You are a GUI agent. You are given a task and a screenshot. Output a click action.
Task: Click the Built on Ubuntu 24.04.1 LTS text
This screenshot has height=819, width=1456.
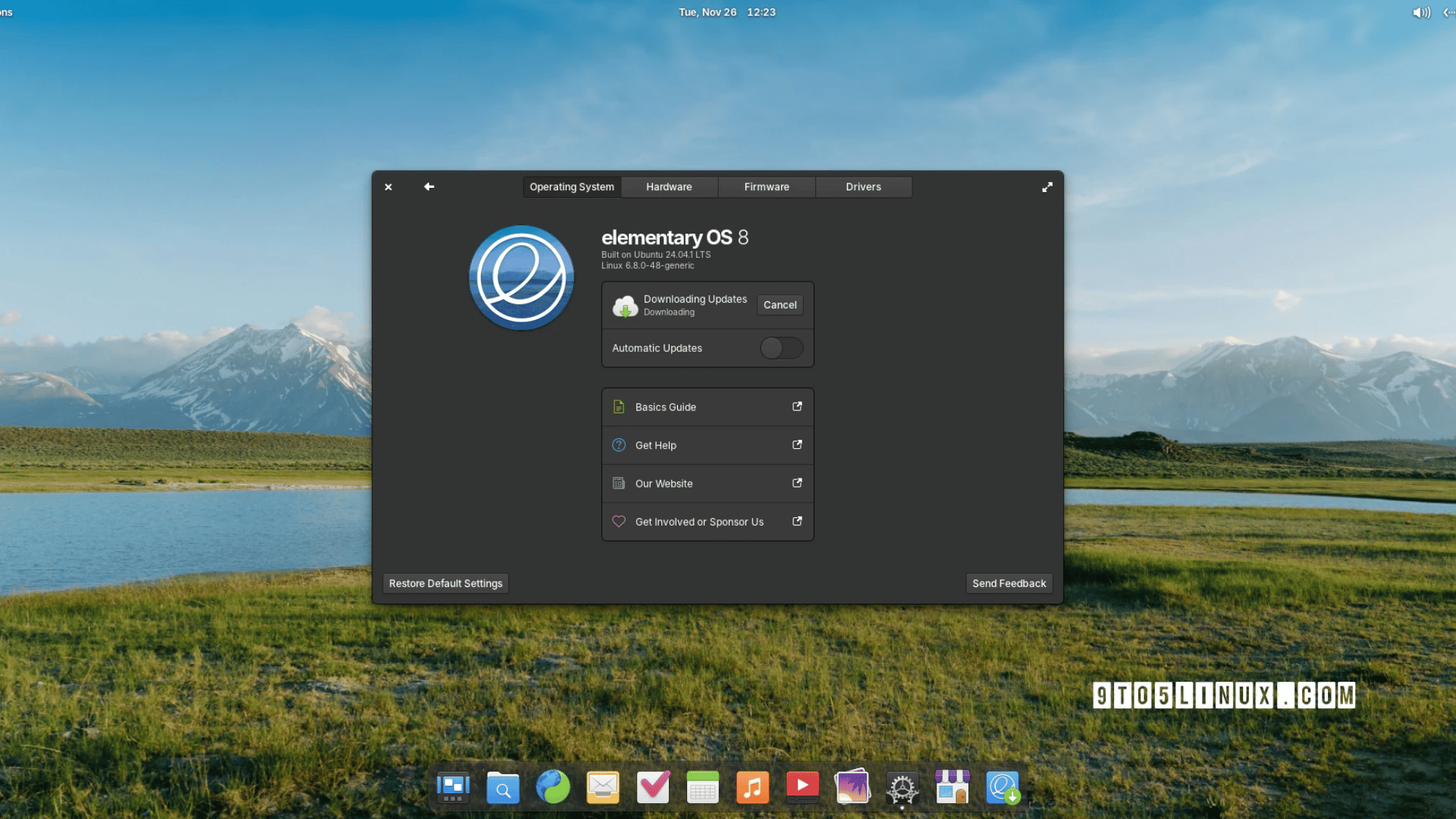[656, 255]
